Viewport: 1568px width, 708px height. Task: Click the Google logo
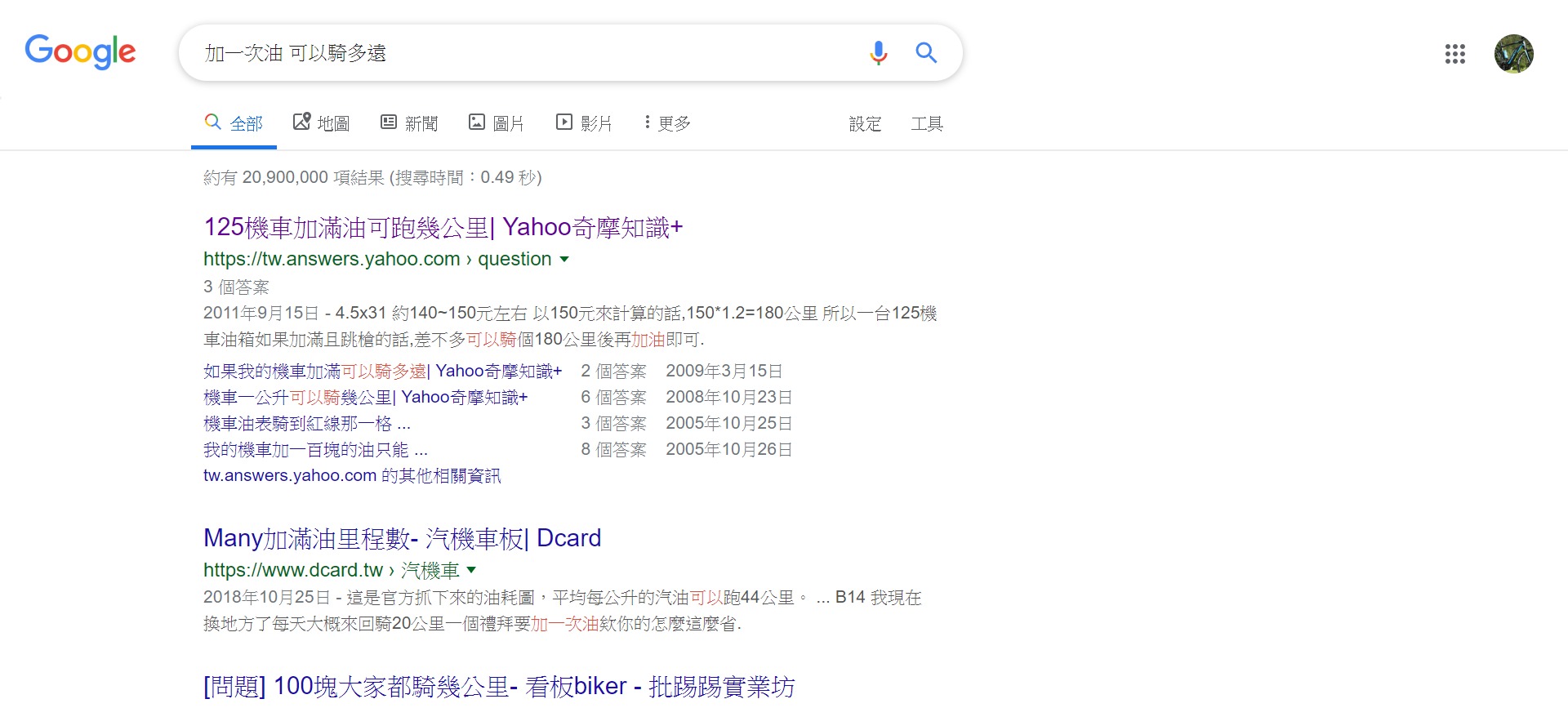coord(80,51)
